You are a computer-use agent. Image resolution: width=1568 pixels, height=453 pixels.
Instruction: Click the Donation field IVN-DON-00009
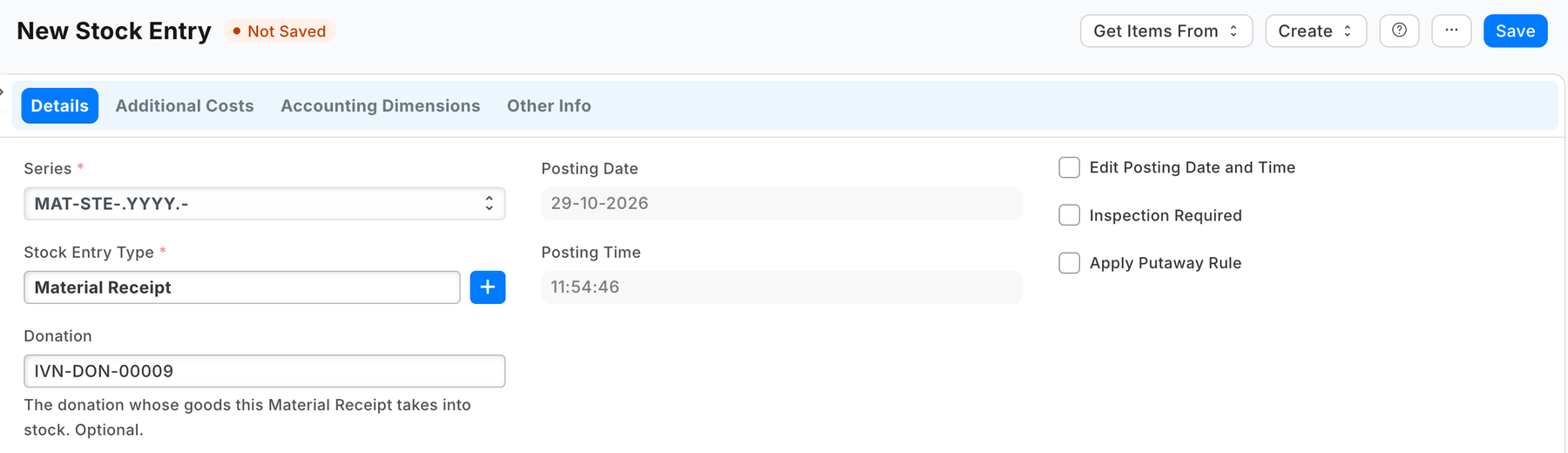(x=265, y=371)
